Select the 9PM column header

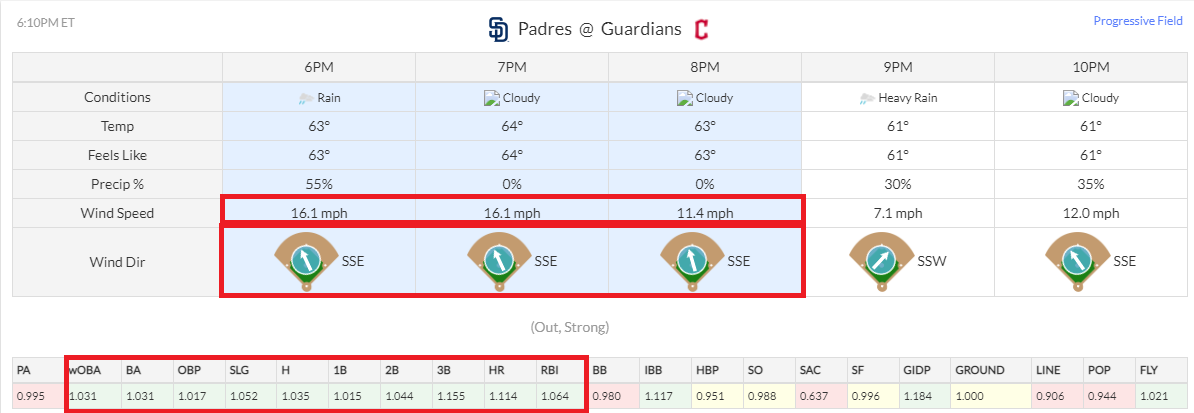click(898, 67)
